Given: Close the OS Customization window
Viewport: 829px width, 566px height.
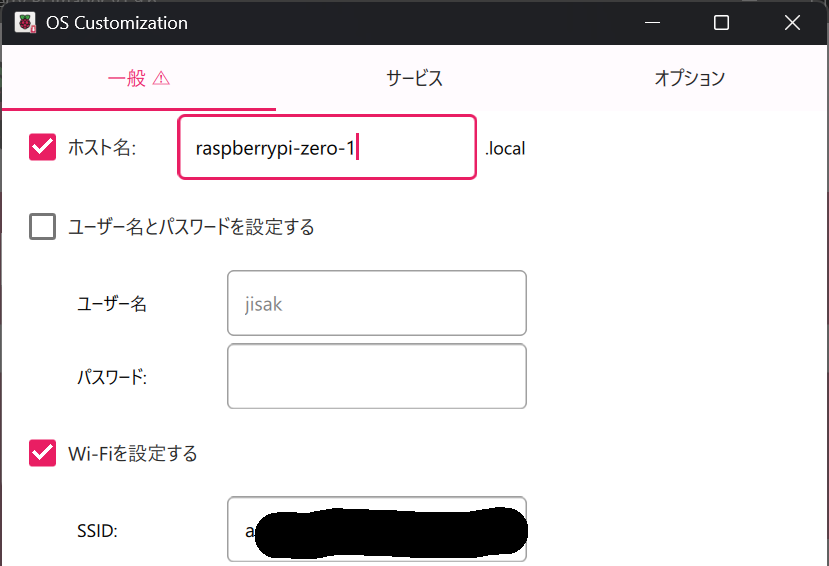Looking at the screenshot, I should 792,23.
